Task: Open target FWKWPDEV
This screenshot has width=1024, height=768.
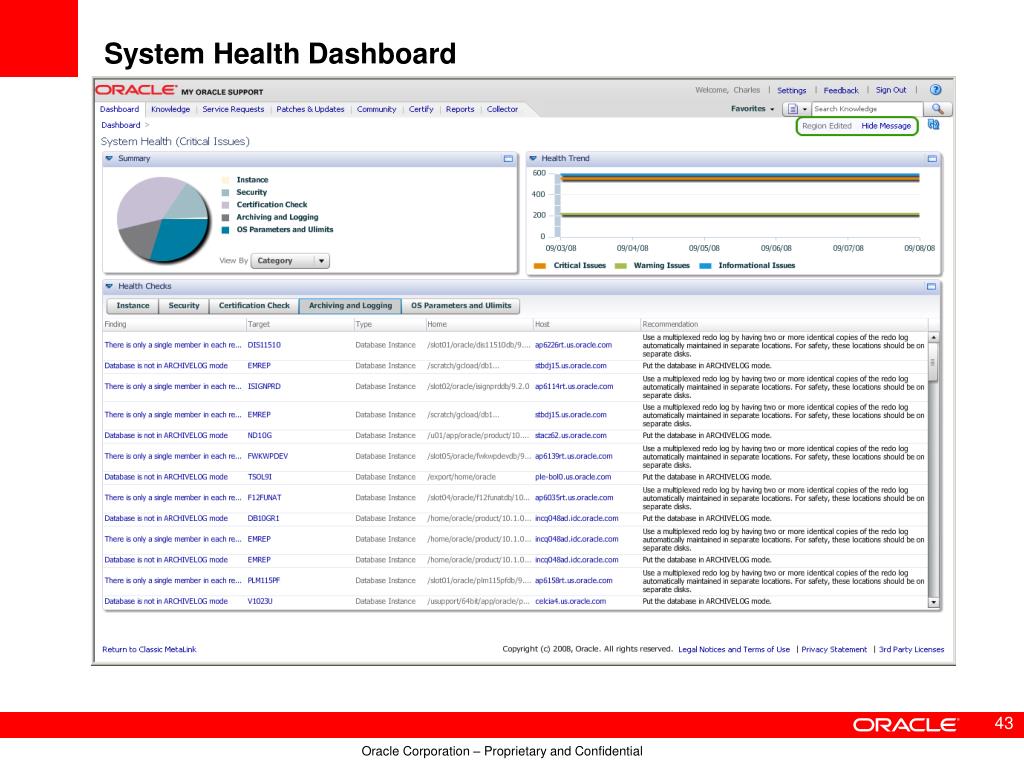Action: (x=268, y=456)
